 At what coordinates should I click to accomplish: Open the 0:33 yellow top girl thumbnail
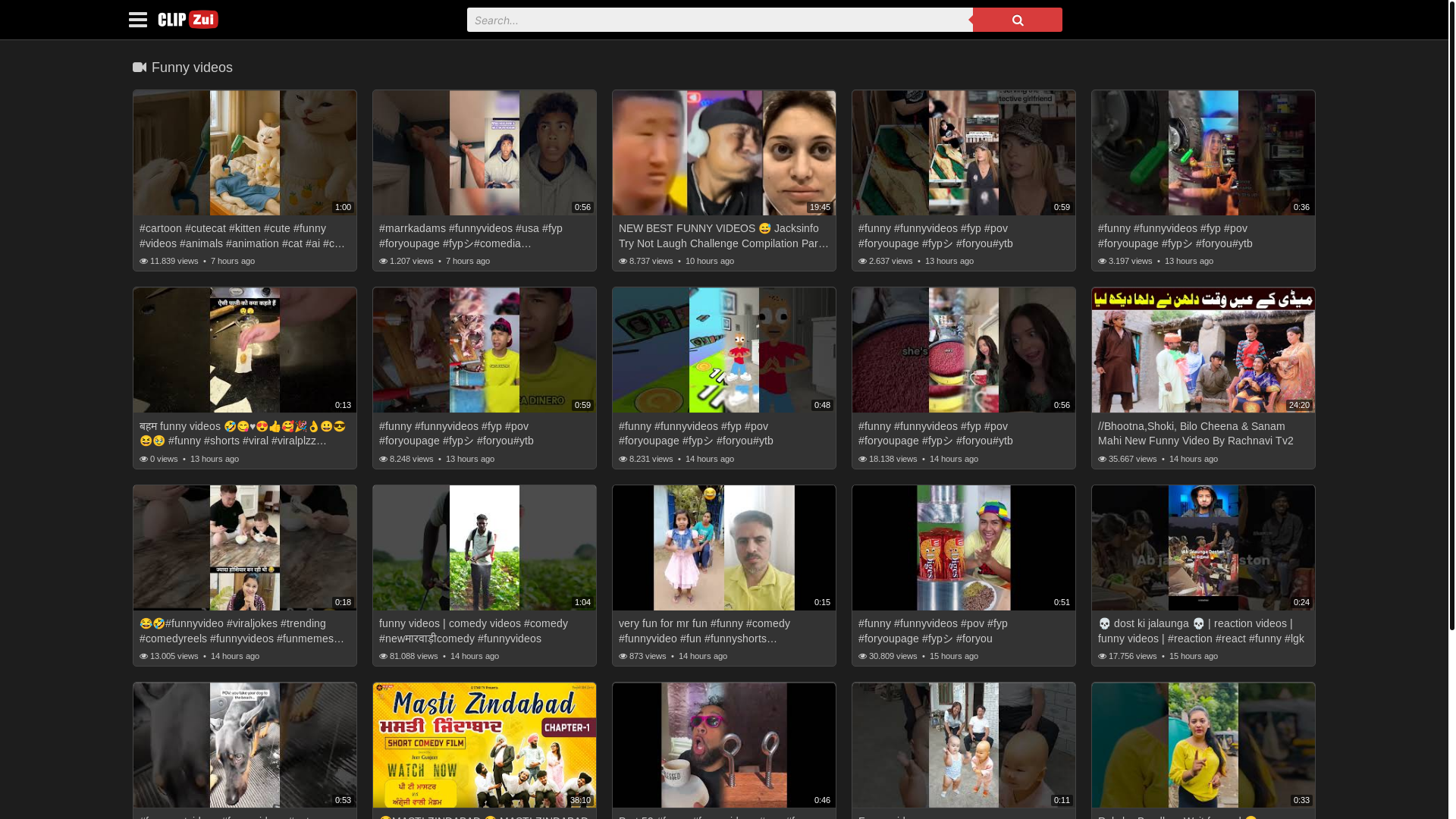pyautogui.click(x=1203, y=745)
